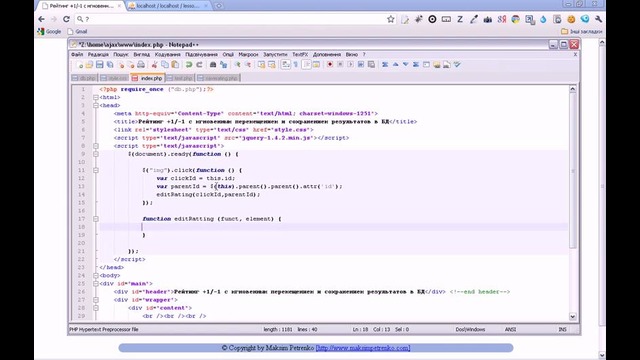Click the Save All icon
The image size is (640, 360).
pos(110,65)
